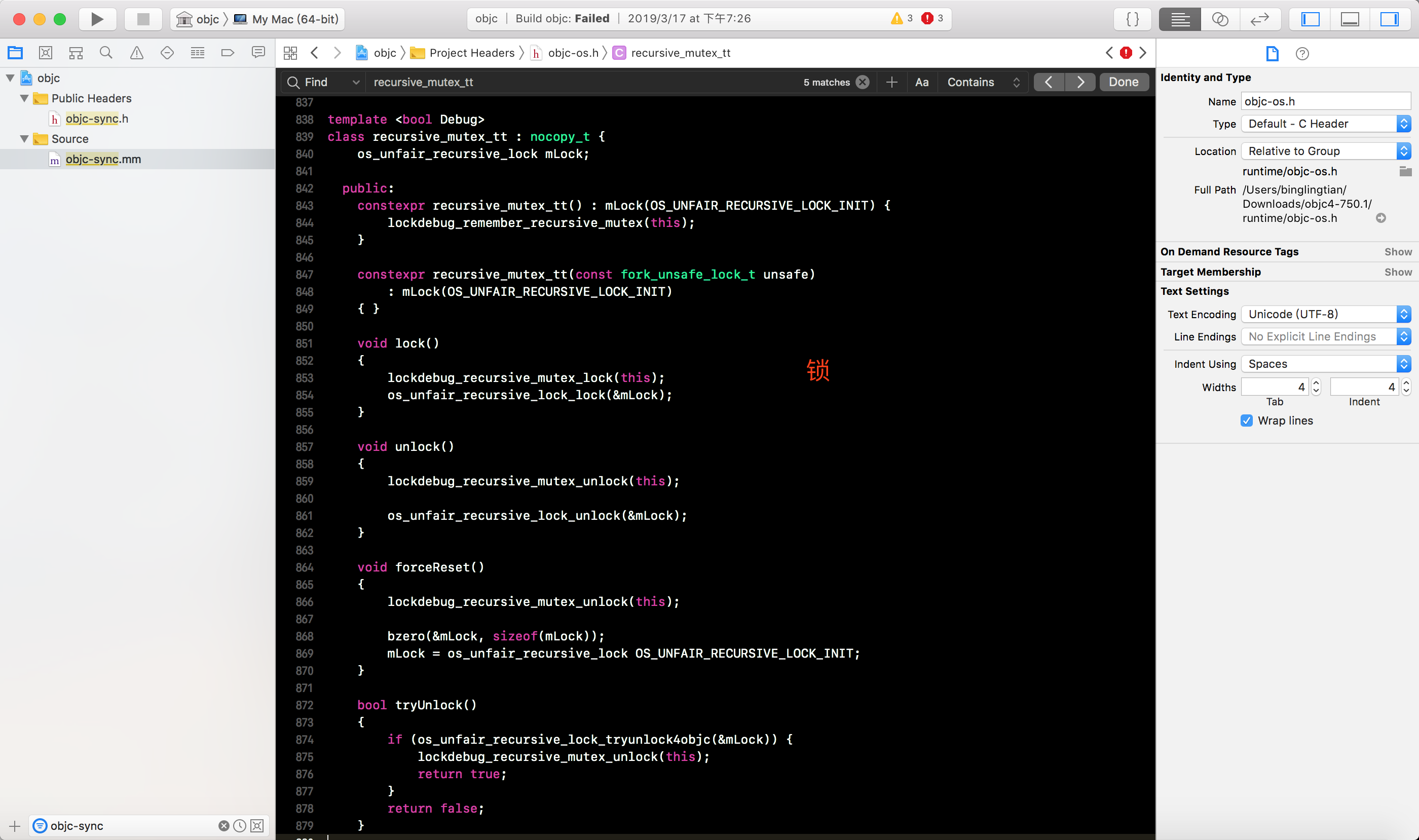
Task: Show only recent files filter
Action: tap(240, 826)
